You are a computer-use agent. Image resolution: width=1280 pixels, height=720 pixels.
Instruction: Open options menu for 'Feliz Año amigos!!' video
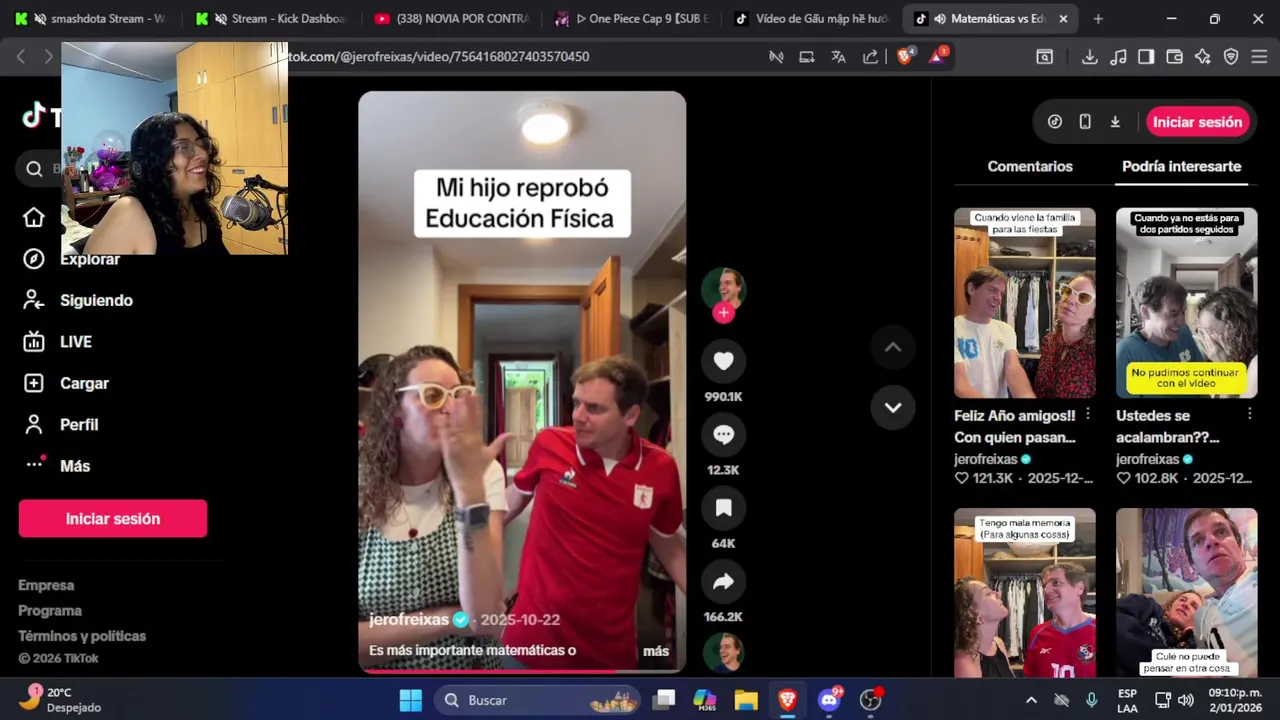[1088, 414]
